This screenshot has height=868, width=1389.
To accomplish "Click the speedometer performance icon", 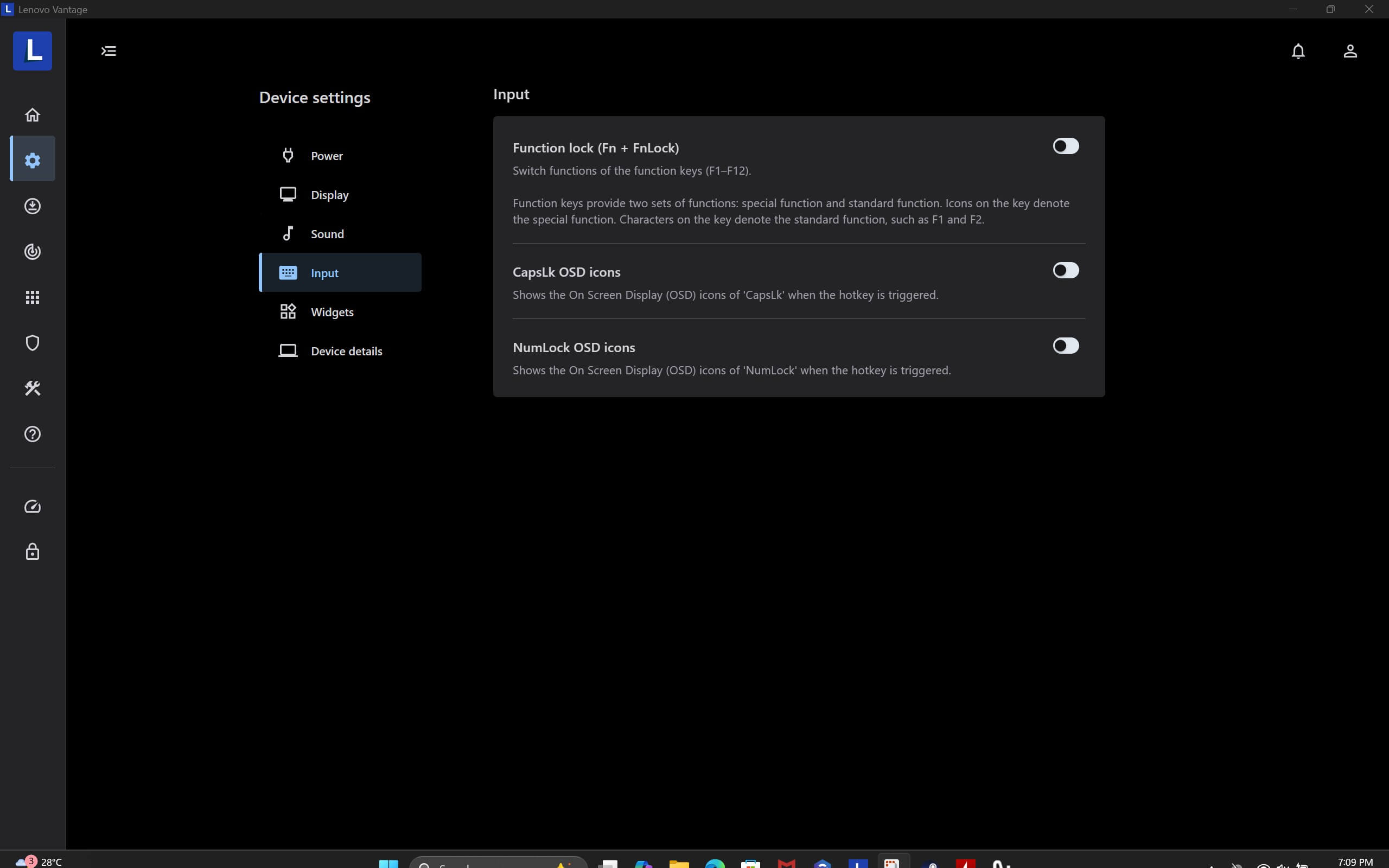I will click(32, 506).
